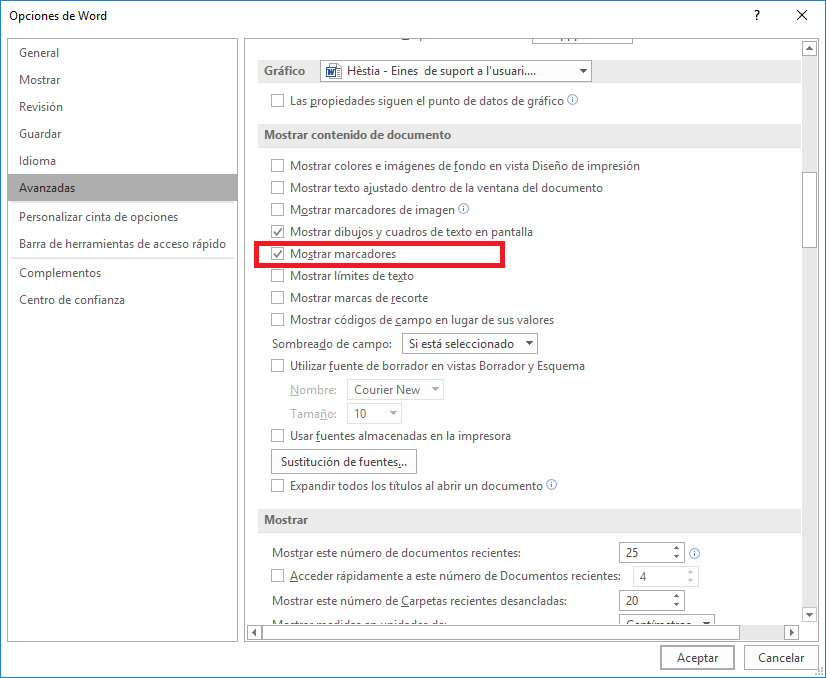
Task: Open the Sombreado de campo dropdown
Action: pos(469,343)
